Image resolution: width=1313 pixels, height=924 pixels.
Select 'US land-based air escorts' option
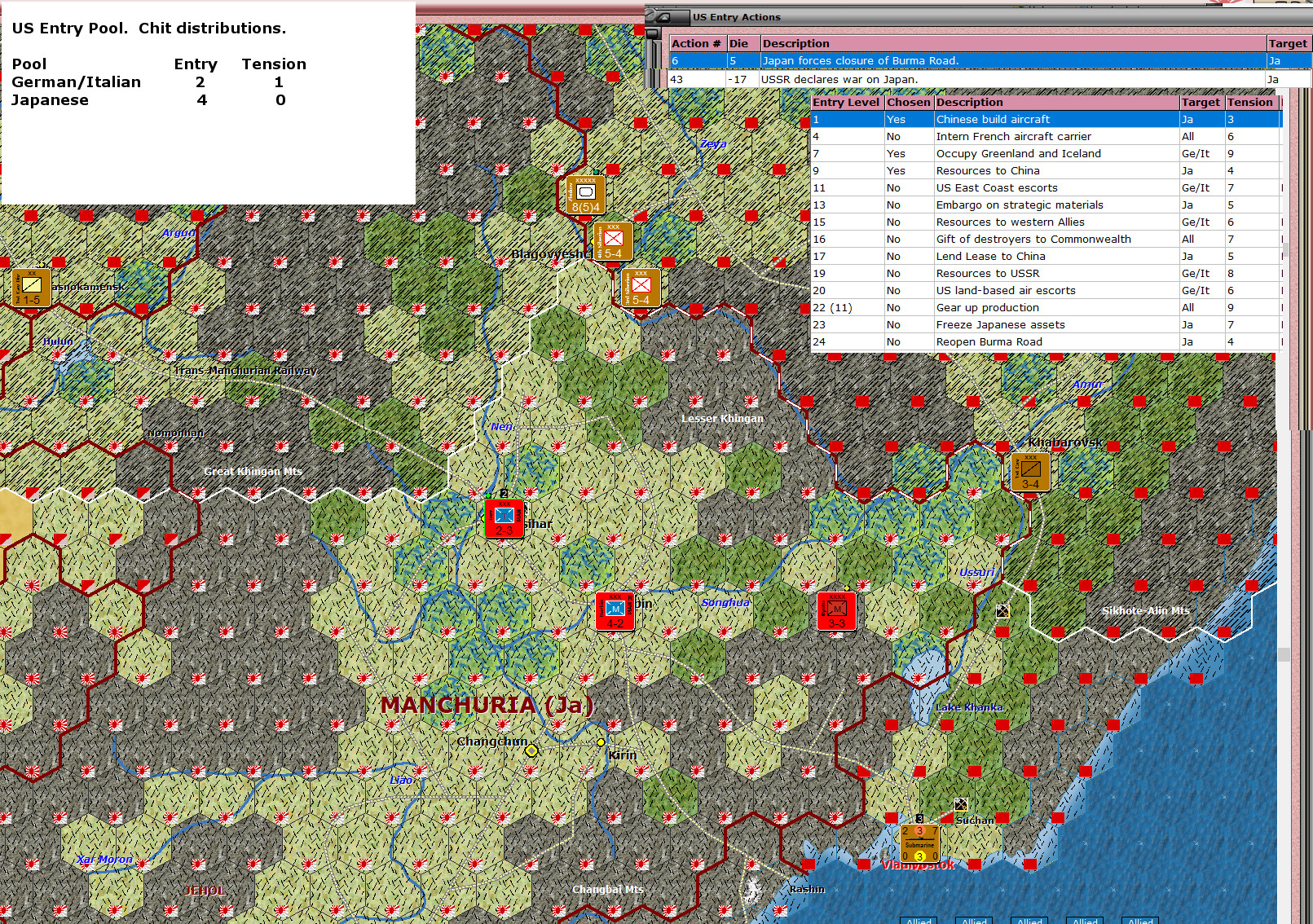point(1046,290)
